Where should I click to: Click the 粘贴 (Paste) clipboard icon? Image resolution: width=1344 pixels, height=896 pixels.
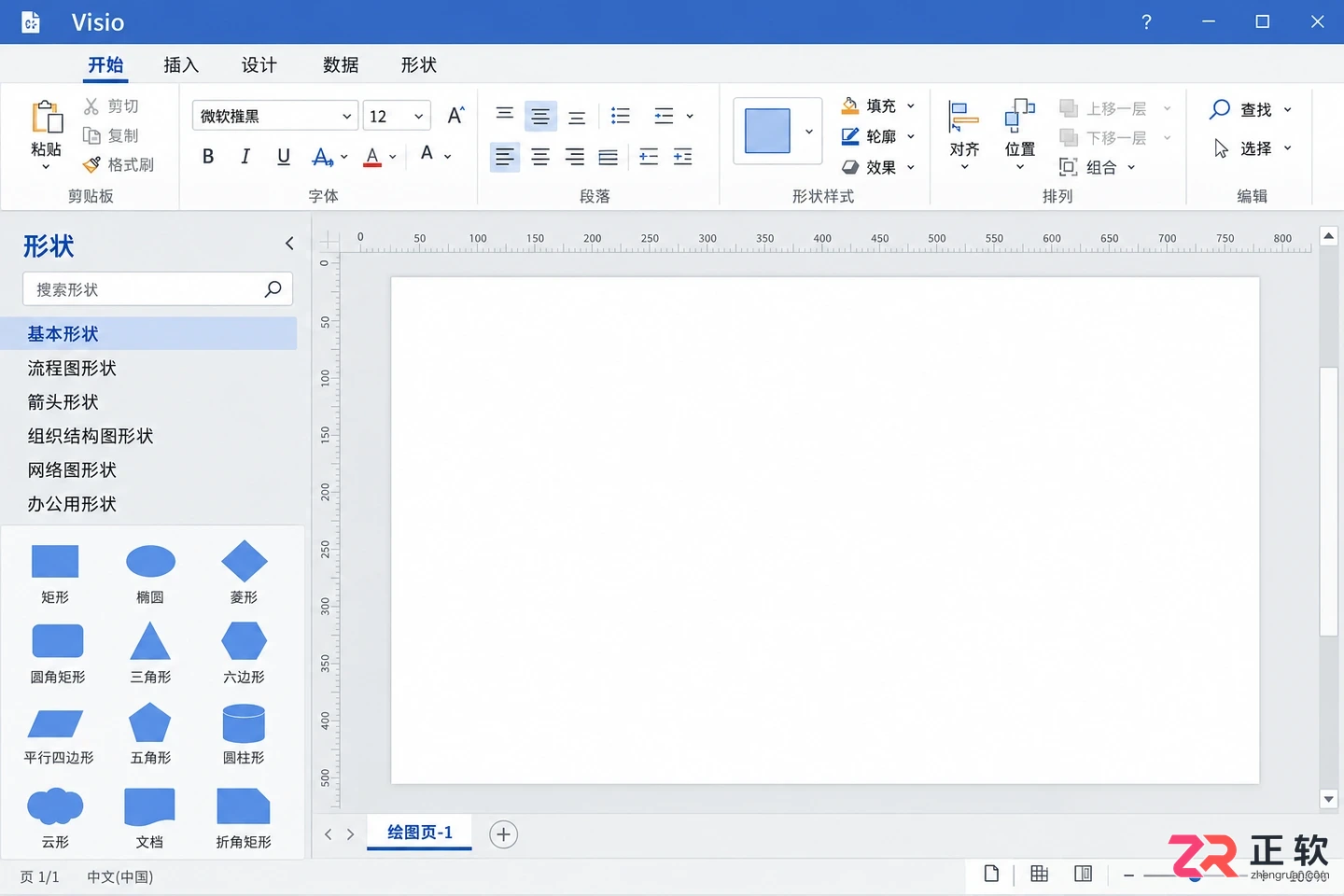[47, 118]
